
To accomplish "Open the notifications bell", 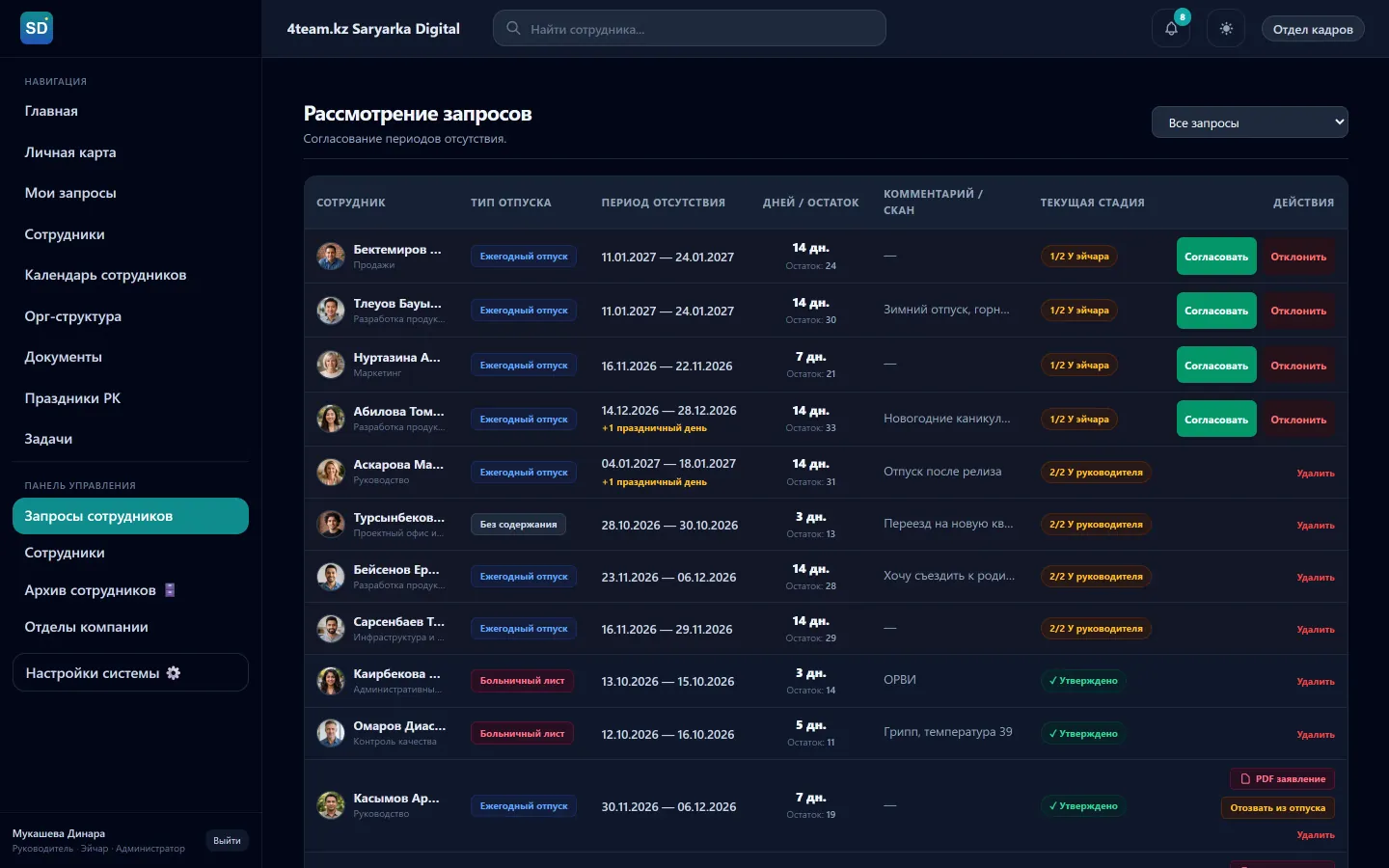I will pyautogui.click(x=1171, y=29).
